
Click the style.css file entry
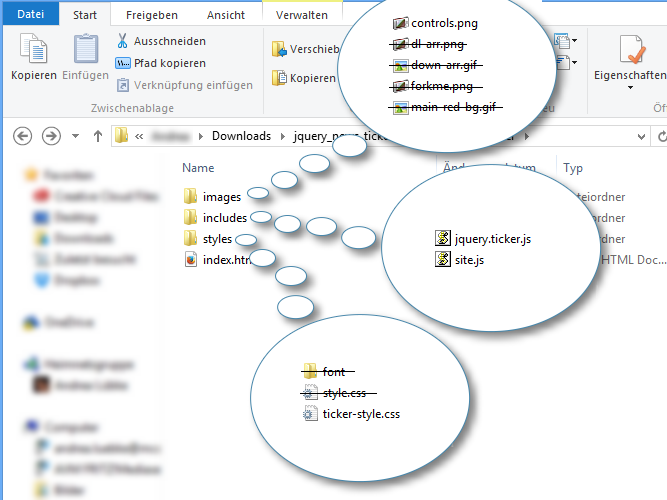338,393
